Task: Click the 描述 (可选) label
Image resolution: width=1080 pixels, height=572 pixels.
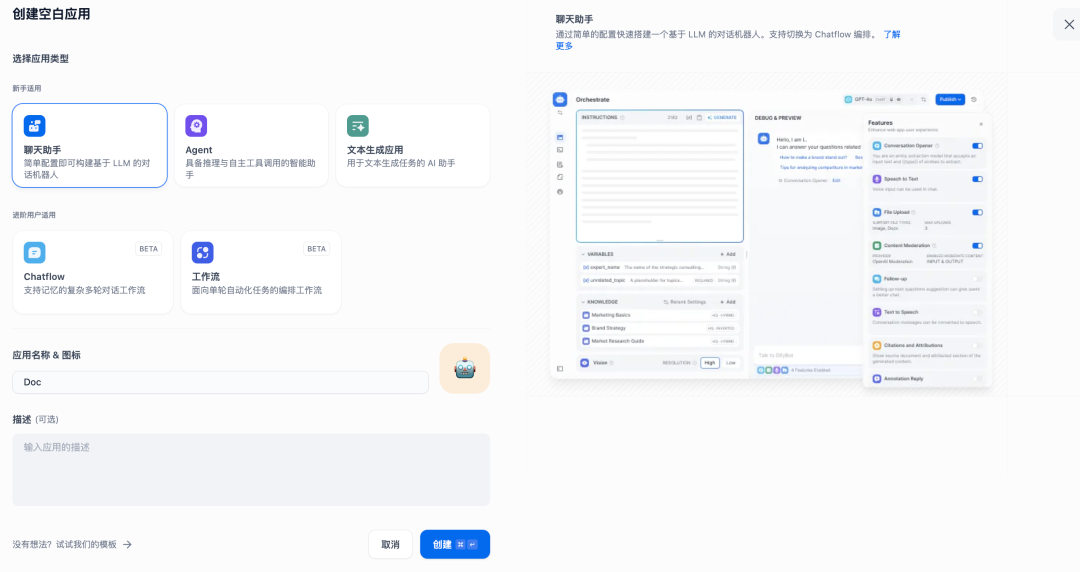Action: pyautogui.click(x=35, y=419)
